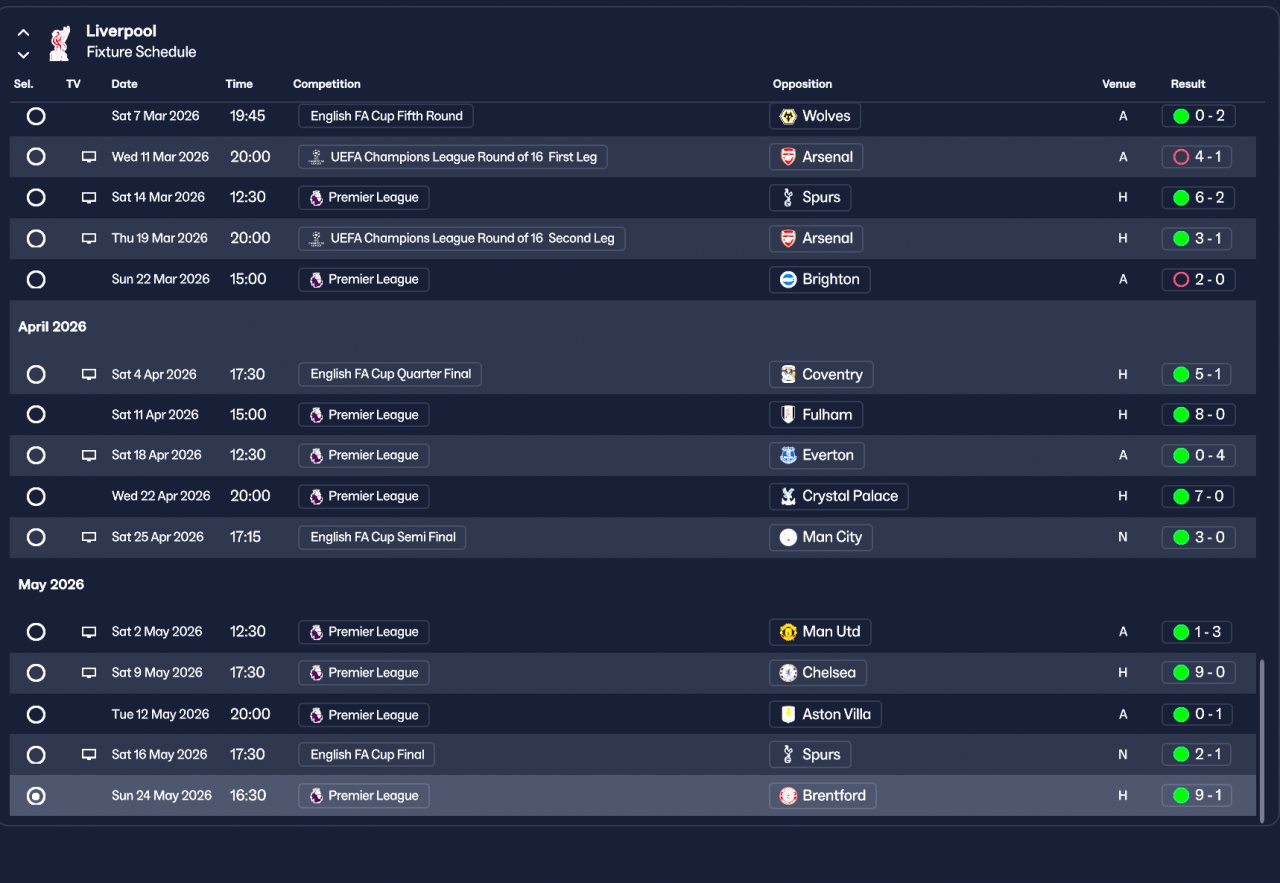
Task: Open English FA Cup Semi Final competition
Action: pyautogui.click(x=382, y=537)
